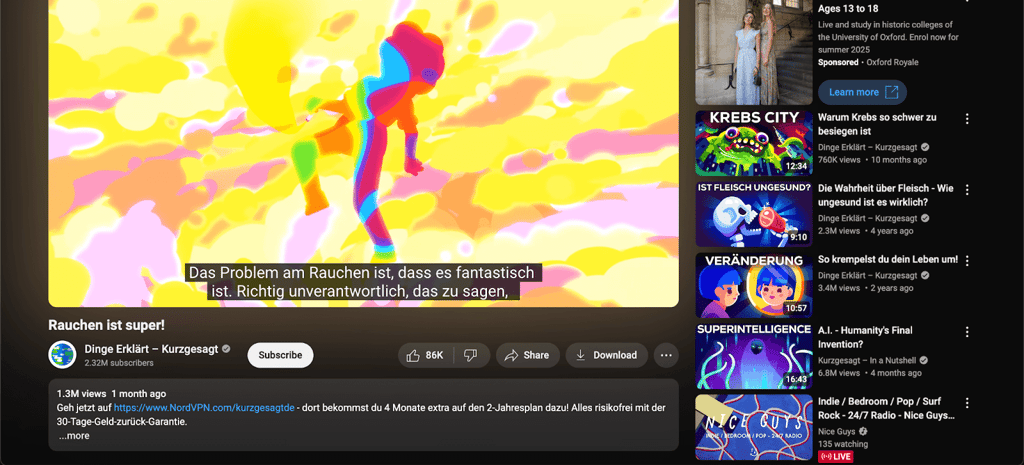Open Nice Guys live radio thumbnail
The height and width of the screenshot is (465, 1024).
click(754, 427)
